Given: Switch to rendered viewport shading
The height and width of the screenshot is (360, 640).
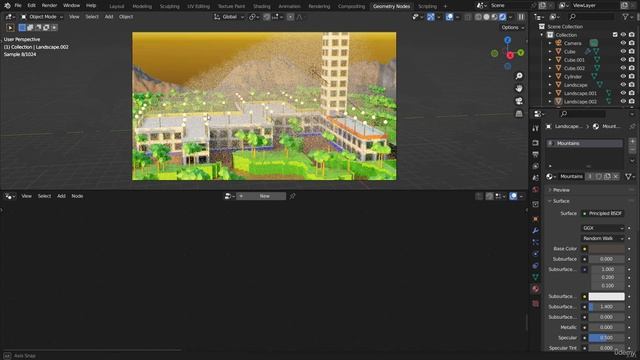Looking at the screenshot, I should click(x=503, y=17).
